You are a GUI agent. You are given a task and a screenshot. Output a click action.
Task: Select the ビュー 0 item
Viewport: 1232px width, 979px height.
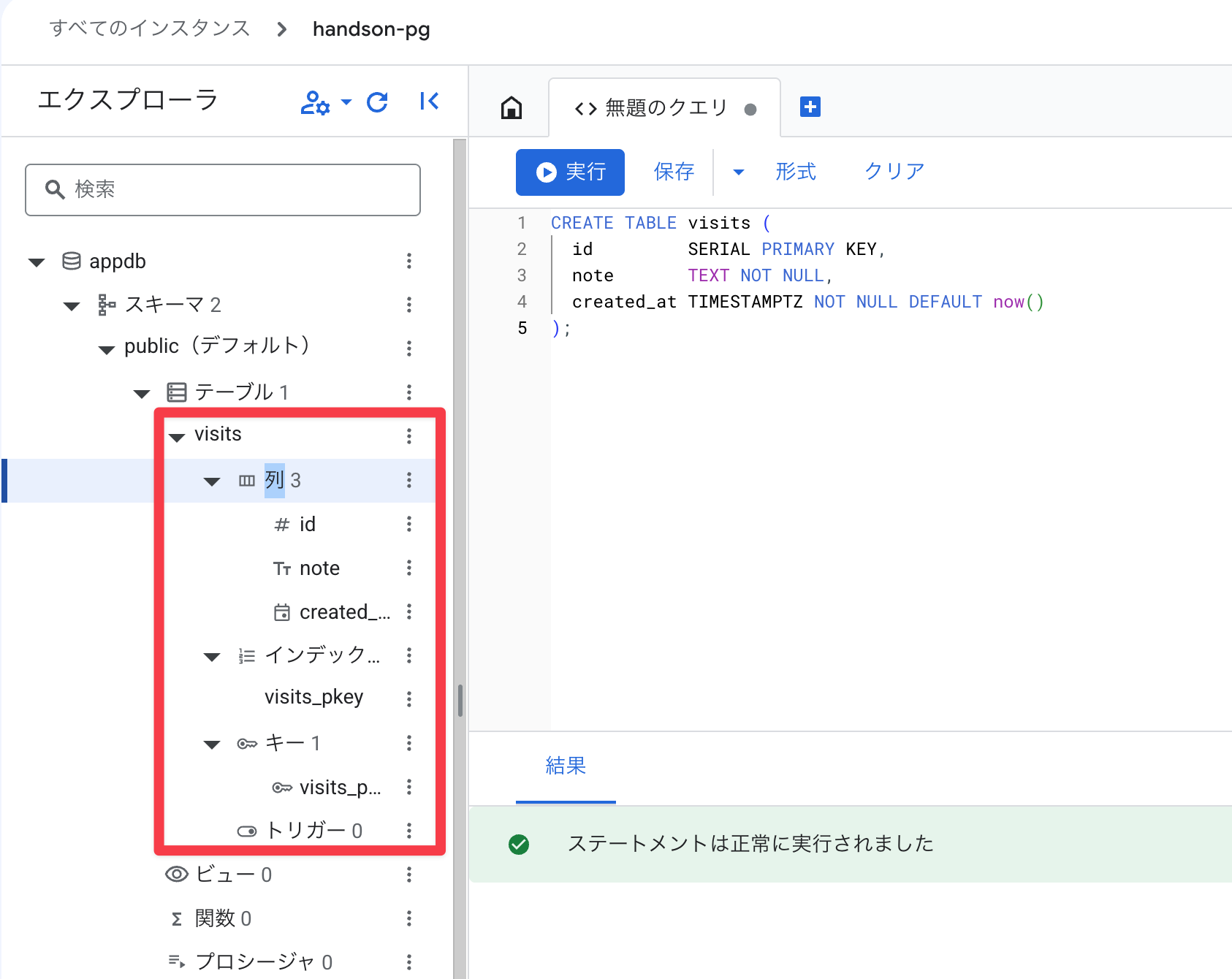coord(218,875)
